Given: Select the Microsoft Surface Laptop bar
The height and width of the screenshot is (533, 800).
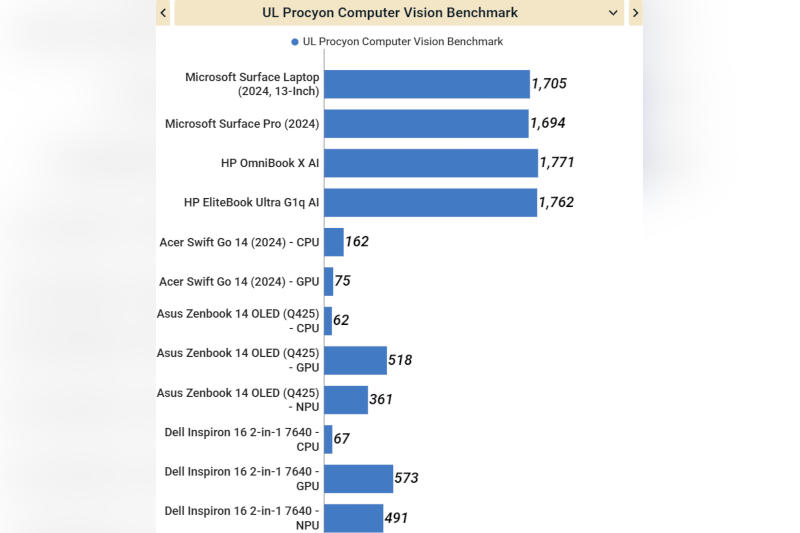Looking at the screenshot, I should click(x=426, y=84).
